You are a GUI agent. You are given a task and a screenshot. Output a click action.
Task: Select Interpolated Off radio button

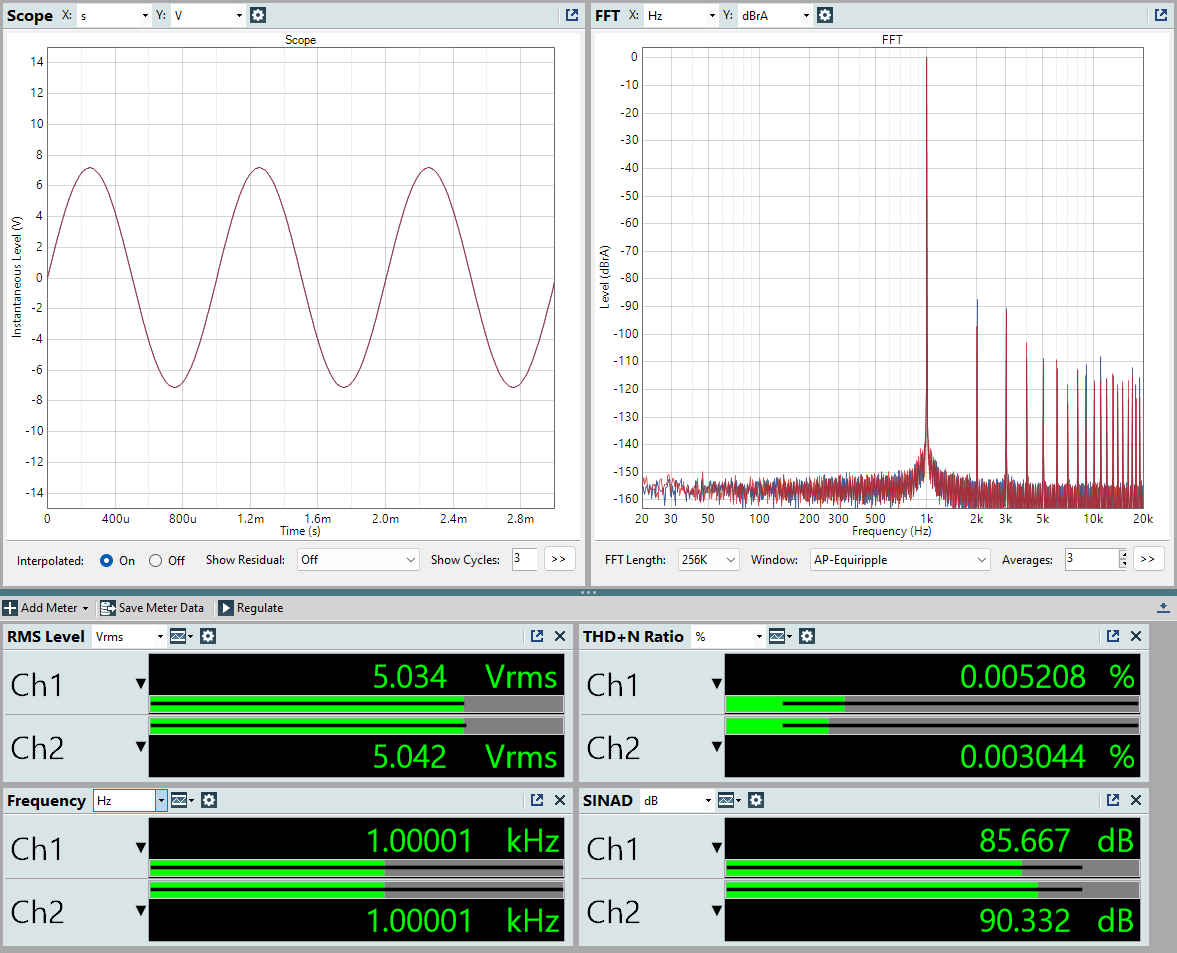(x=155, y=561)
